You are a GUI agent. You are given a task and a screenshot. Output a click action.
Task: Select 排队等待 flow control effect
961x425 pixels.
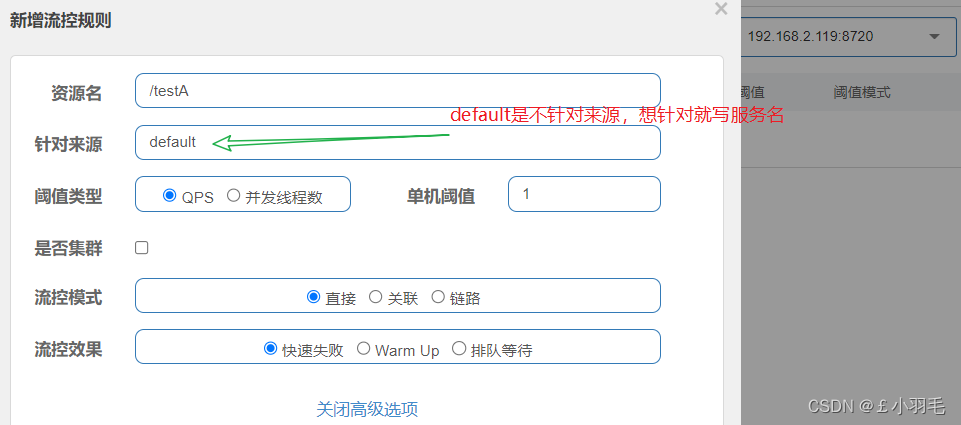click(458, 348)
